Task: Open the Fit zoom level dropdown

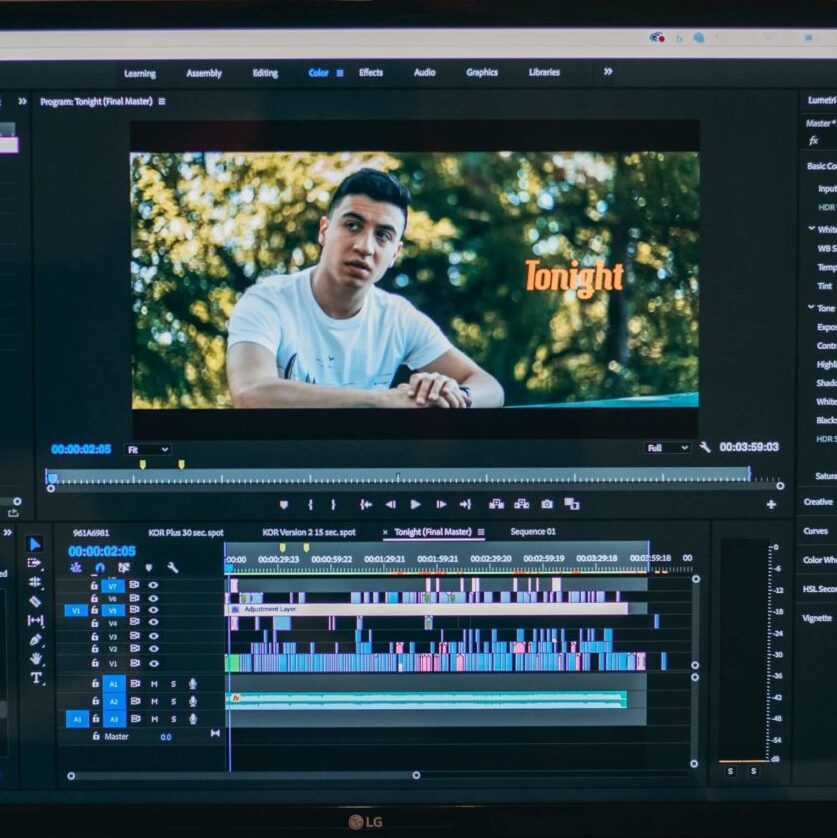Action: click(x=148, y=450)
